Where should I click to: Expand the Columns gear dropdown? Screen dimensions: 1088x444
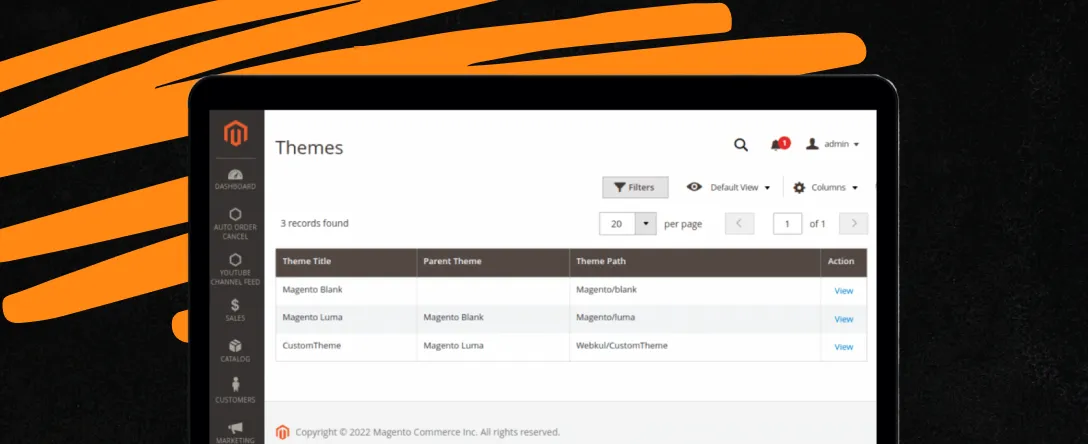tap(825, 187)
